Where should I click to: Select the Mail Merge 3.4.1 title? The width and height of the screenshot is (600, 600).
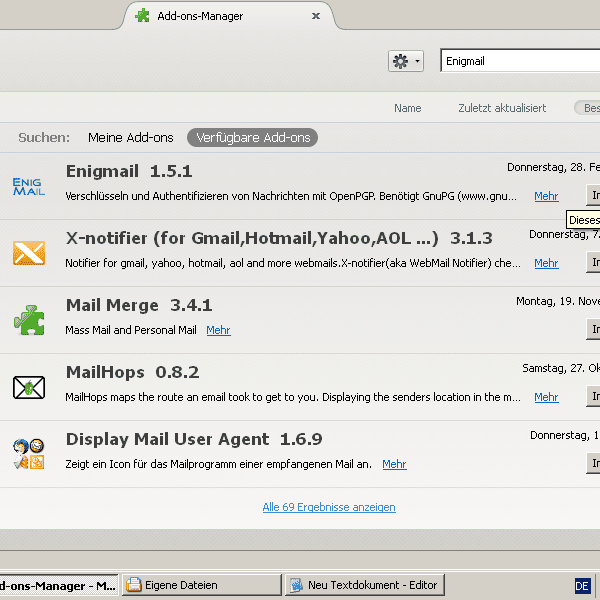[x=139, y=305]
